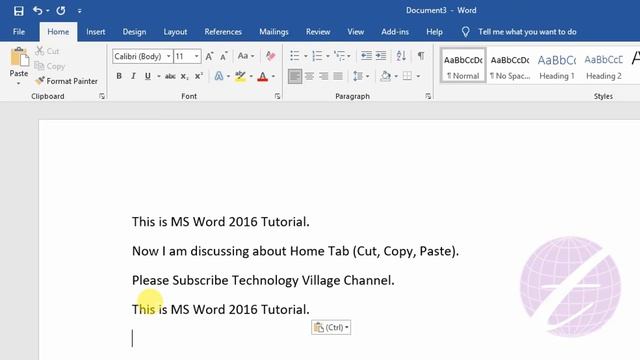Toggle Subscript formatting
The image size is (640, 360).
(184, 76)
